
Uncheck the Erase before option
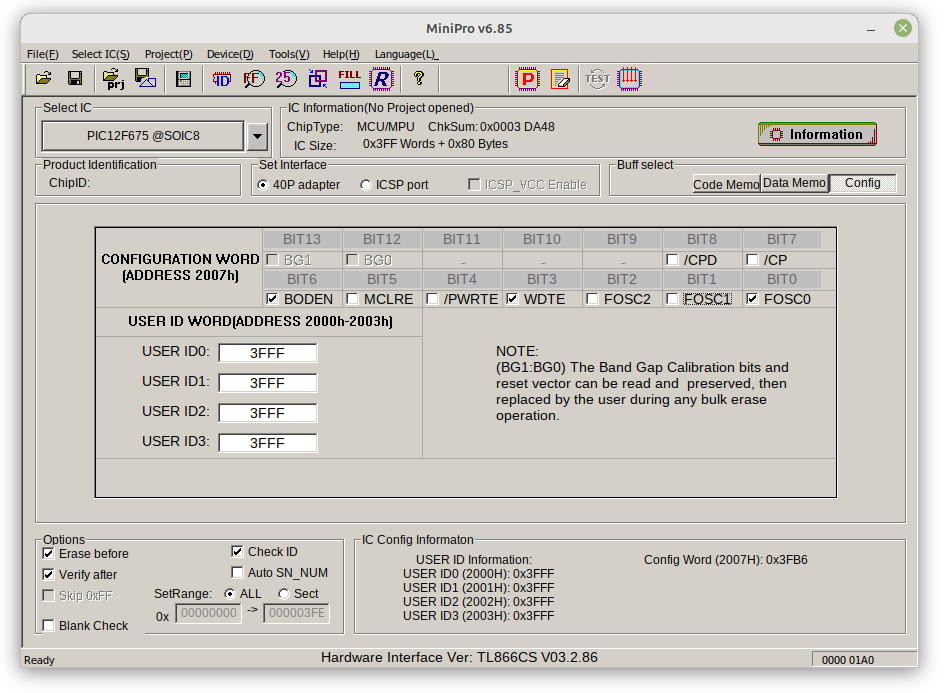tap(48, 553)
